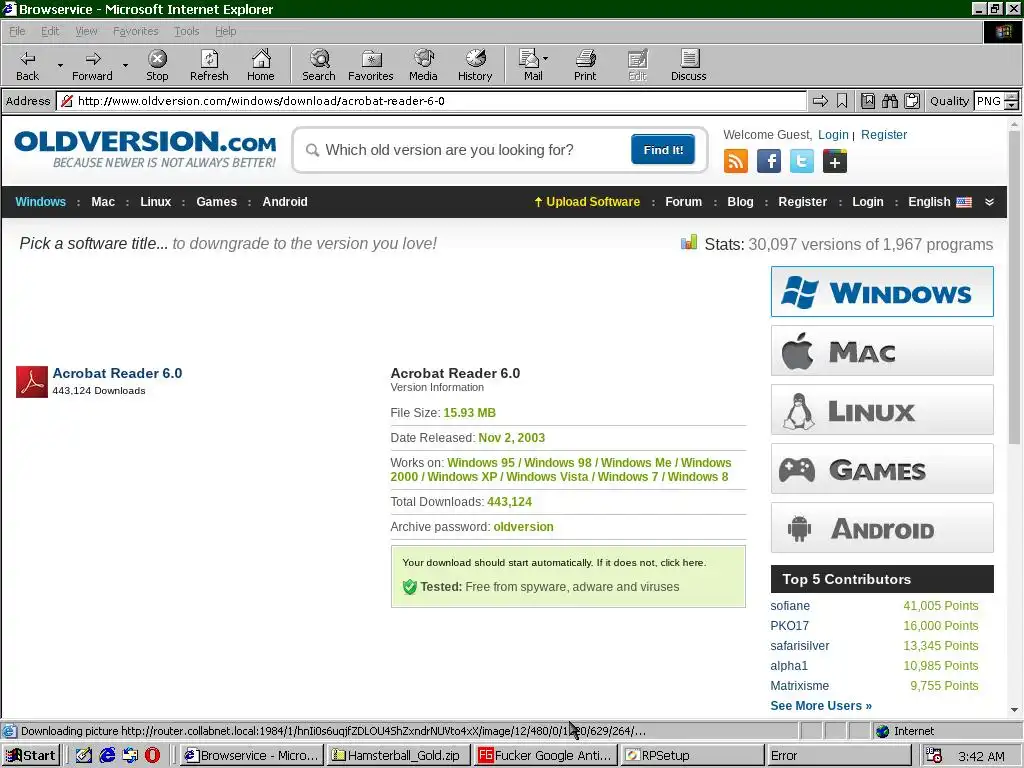Click the Google Plus social icon
Screen dimensions: 1024x768
click(x=835, y=161)
